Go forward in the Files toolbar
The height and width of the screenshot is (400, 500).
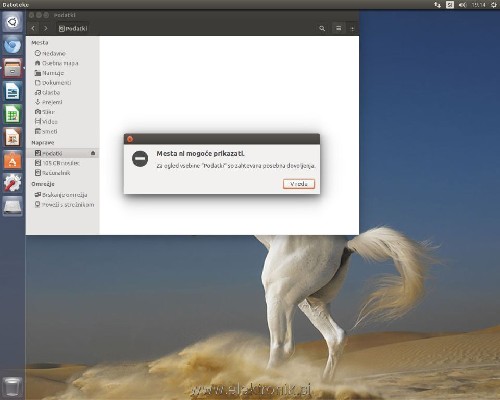coord(46,28)
